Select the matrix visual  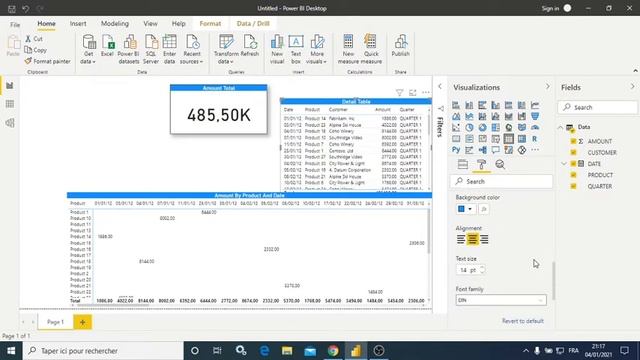(522, 139)
